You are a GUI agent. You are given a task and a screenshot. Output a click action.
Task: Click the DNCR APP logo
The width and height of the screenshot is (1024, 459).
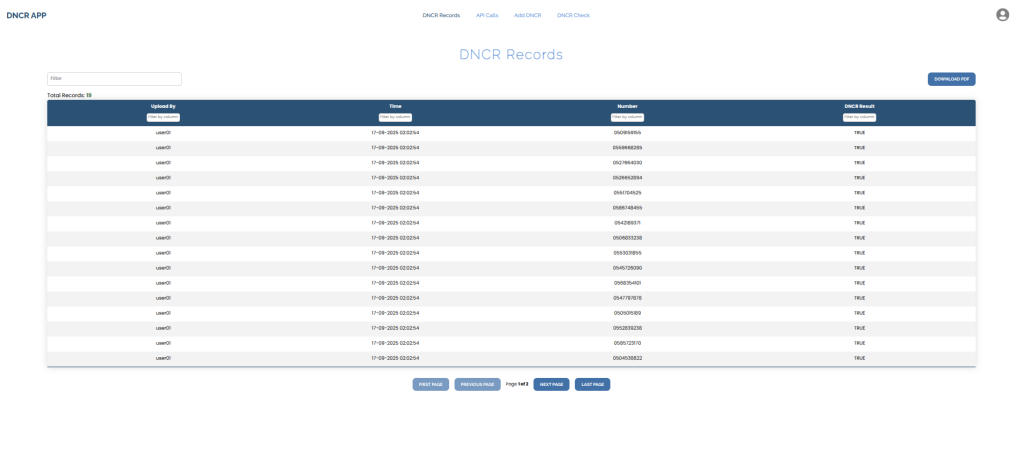coord(27,15)
